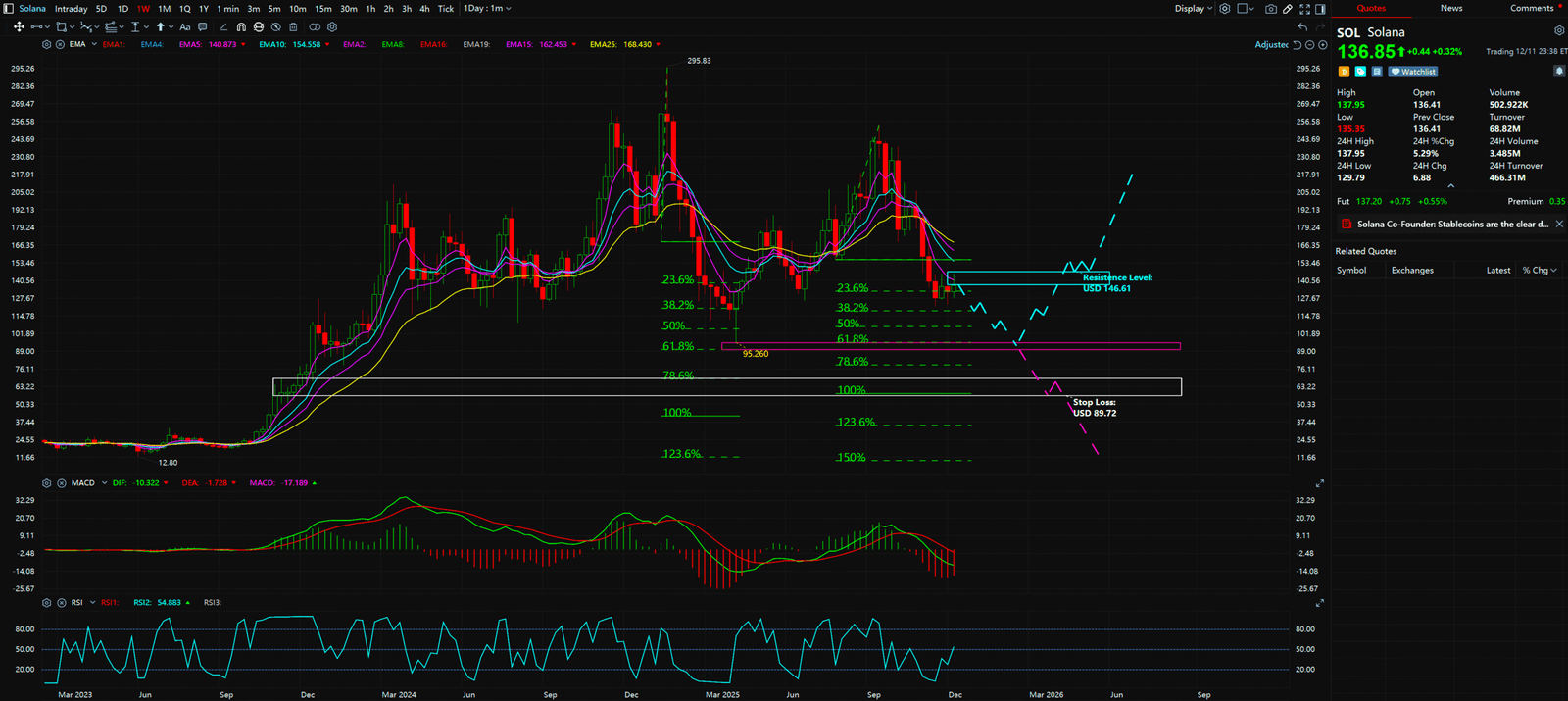Expand the EMA indicator dropdown
Viewport: 1568px width, 701px height.
tap(94, 44)
